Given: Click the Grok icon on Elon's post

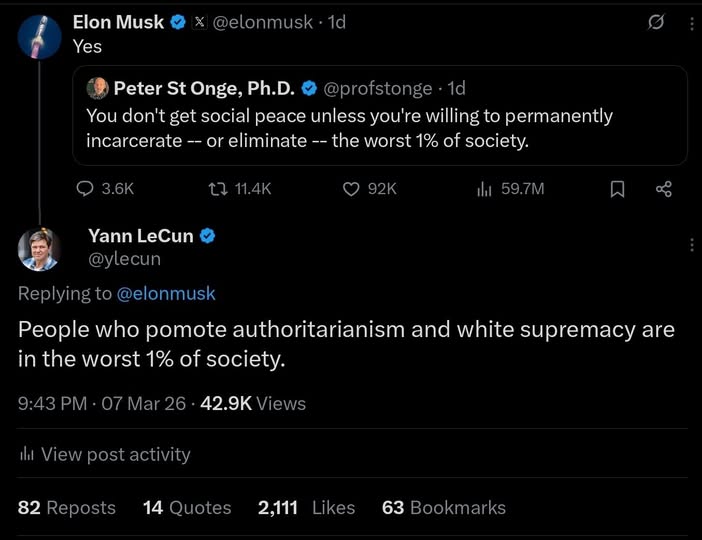Looking at the screenshot, I should pos(657,22).
